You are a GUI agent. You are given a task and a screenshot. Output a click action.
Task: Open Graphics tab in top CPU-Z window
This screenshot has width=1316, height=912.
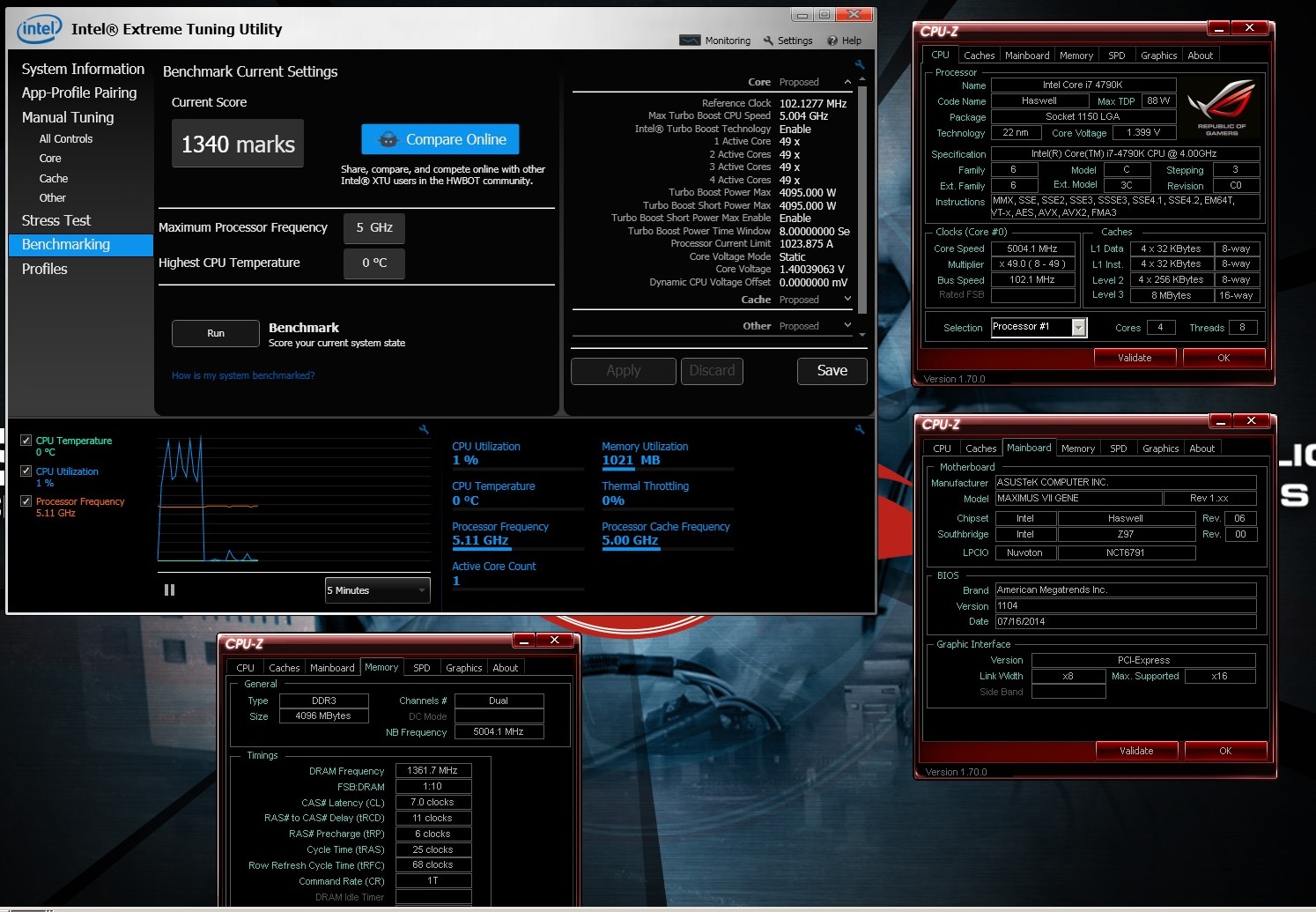tap(1158, 56)
